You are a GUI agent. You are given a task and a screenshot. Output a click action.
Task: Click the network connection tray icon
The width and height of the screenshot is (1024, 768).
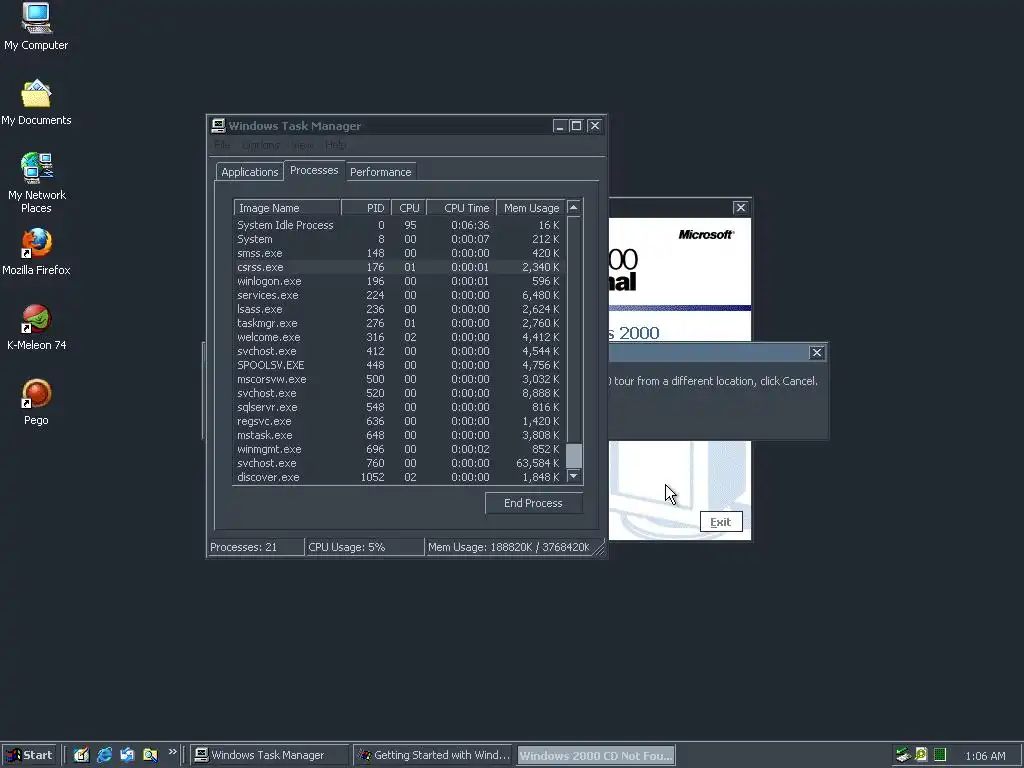903,755
